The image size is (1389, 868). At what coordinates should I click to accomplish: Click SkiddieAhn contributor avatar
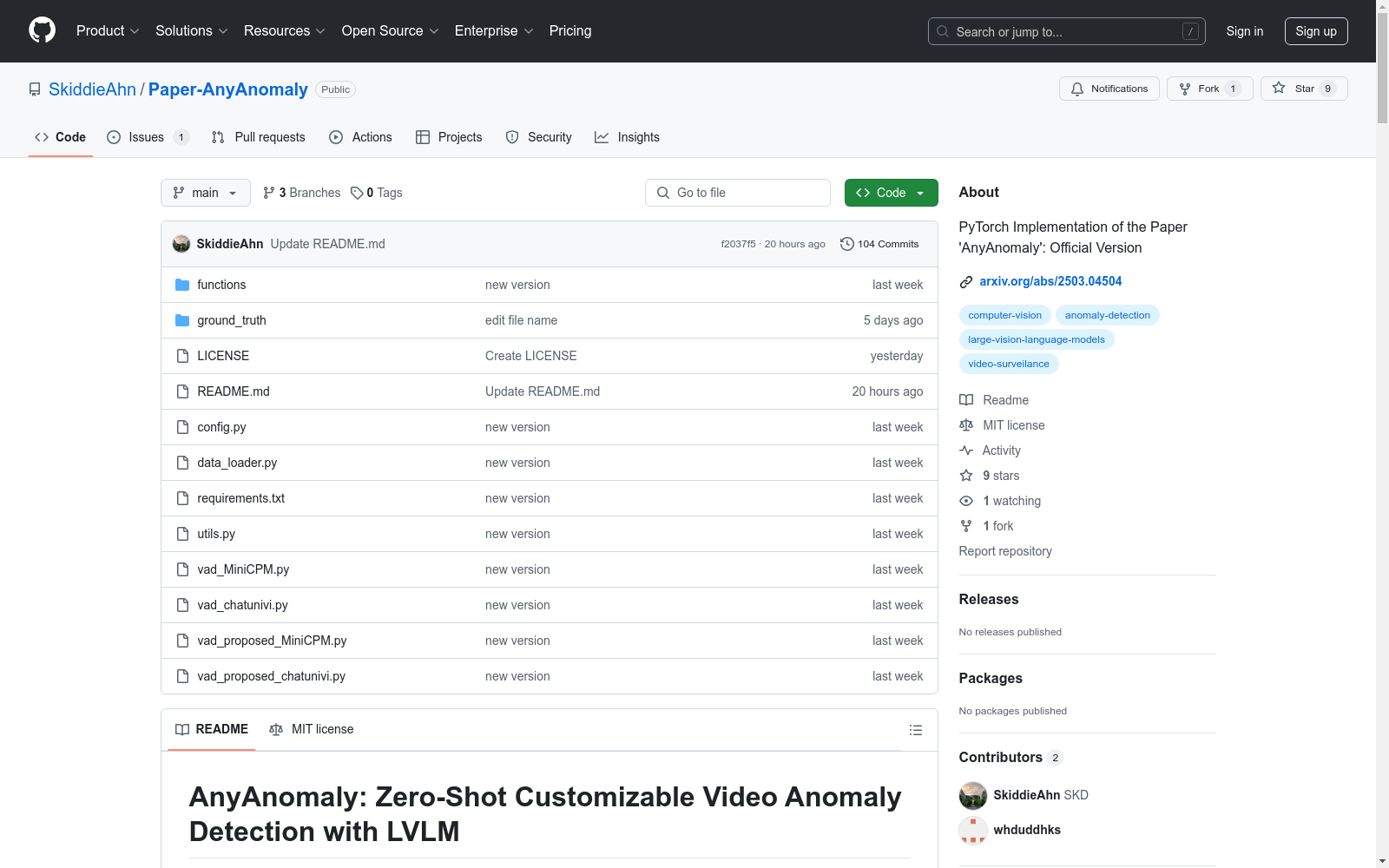[x=973, y=795]
